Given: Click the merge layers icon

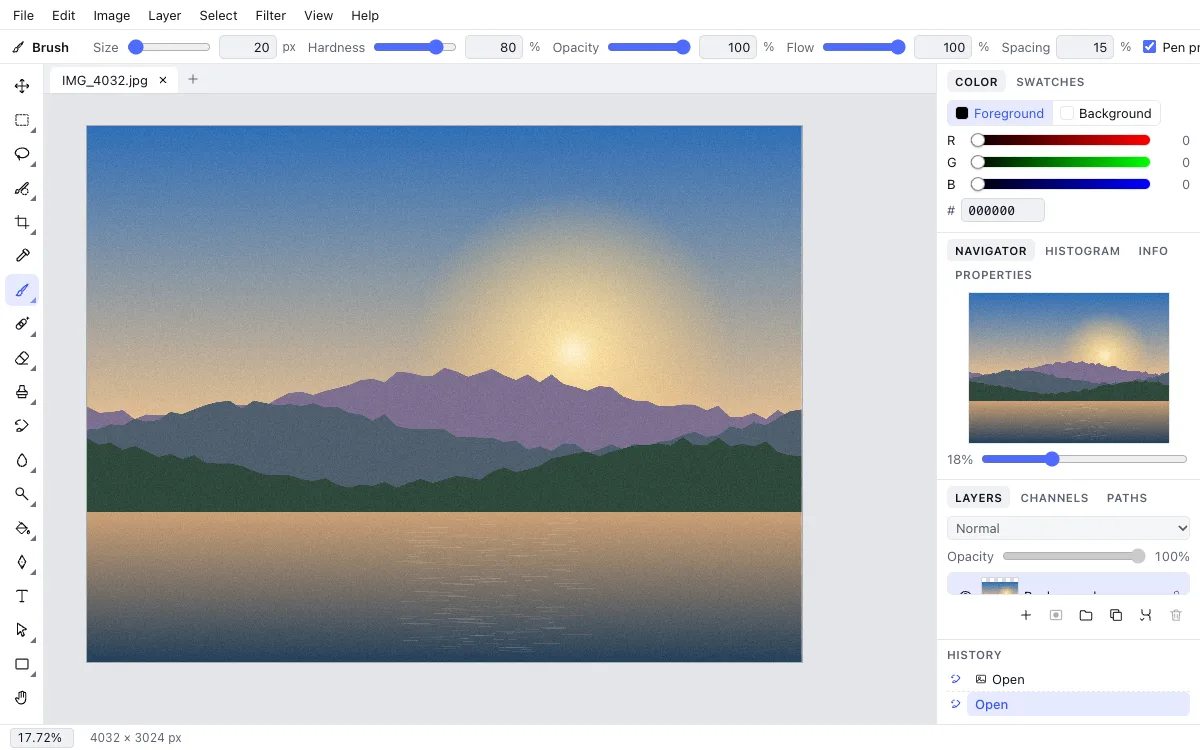Looking at the screenshot, I should [1146, 615].
